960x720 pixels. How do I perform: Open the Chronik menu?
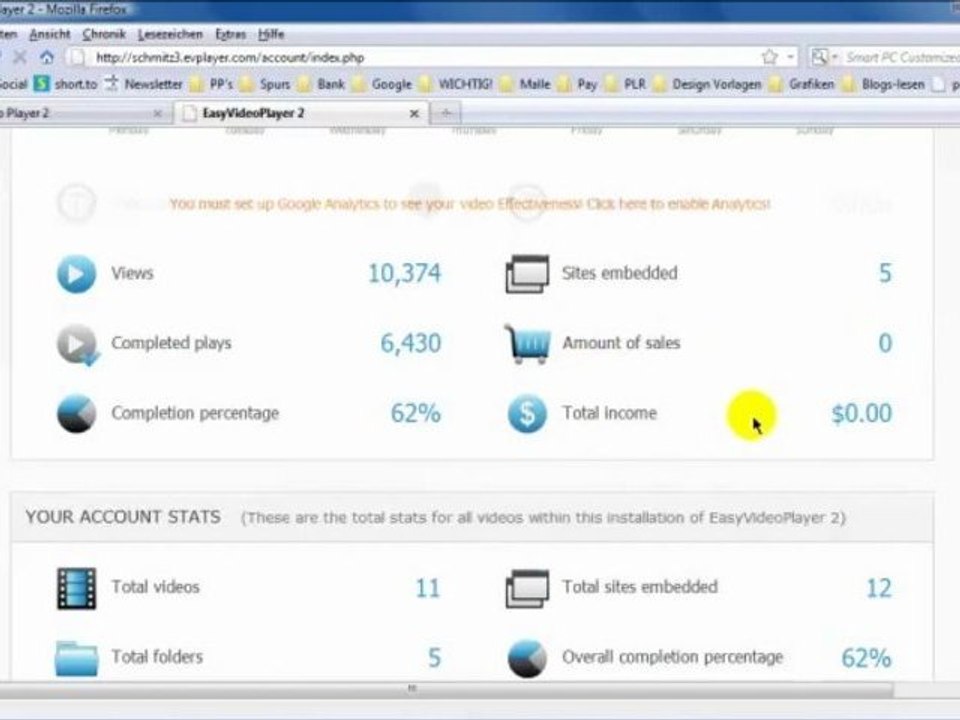(x=103, y=34)
